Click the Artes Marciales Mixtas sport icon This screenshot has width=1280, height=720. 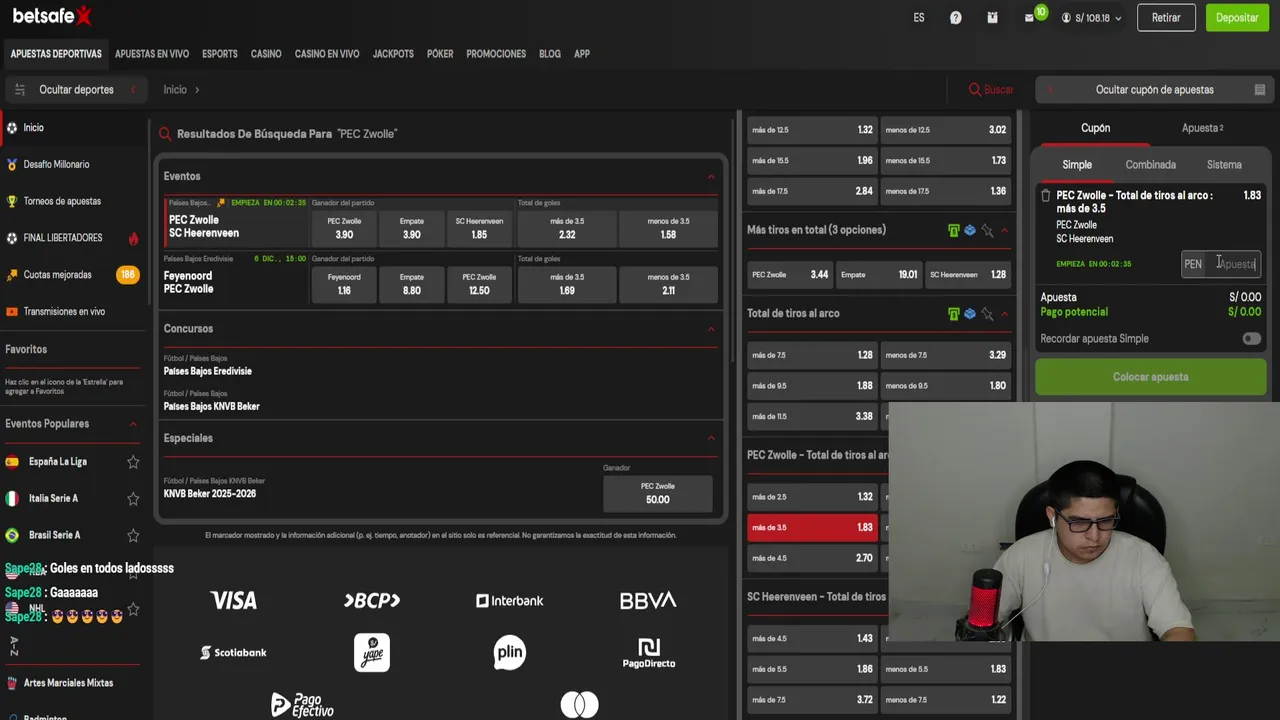(12, 683)
